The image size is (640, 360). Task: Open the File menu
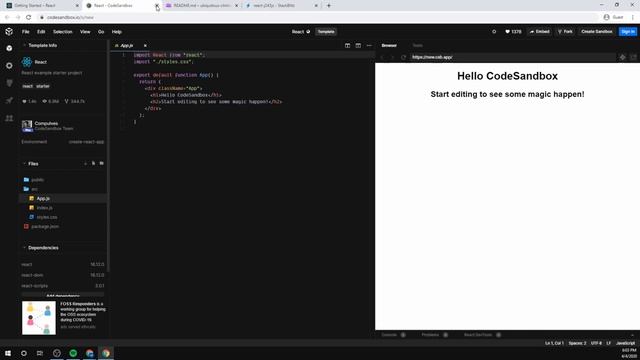26,32
